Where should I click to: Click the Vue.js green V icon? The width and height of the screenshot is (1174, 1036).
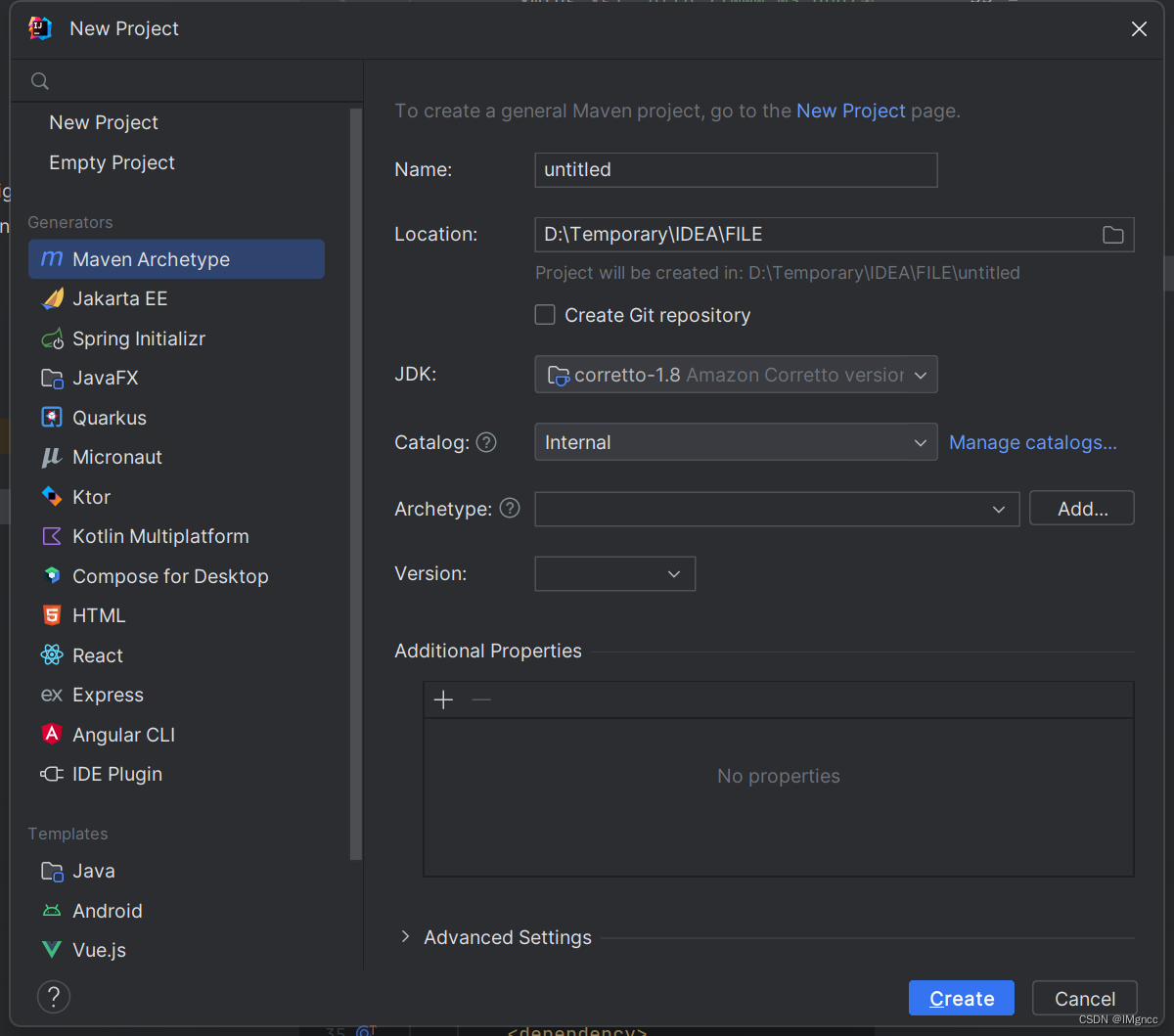52,950
